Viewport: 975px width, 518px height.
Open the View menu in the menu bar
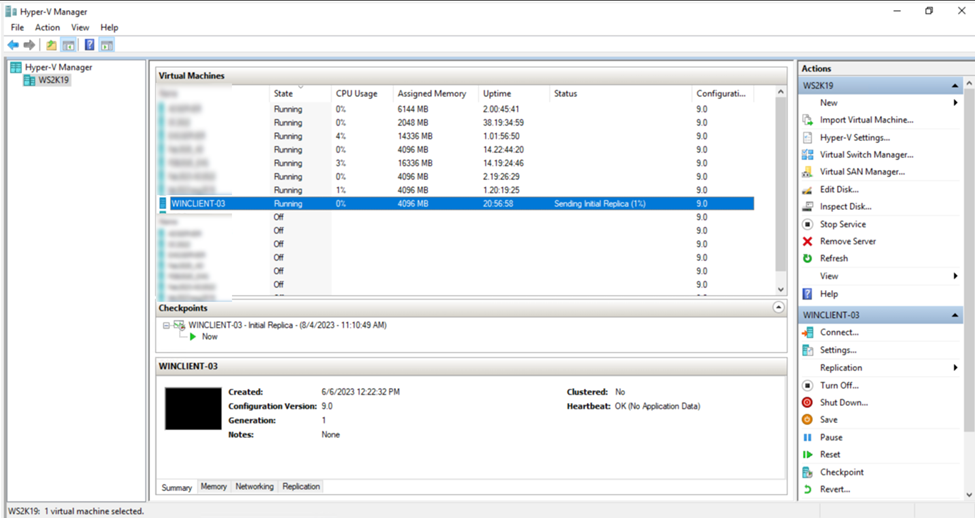coord(80,27)
